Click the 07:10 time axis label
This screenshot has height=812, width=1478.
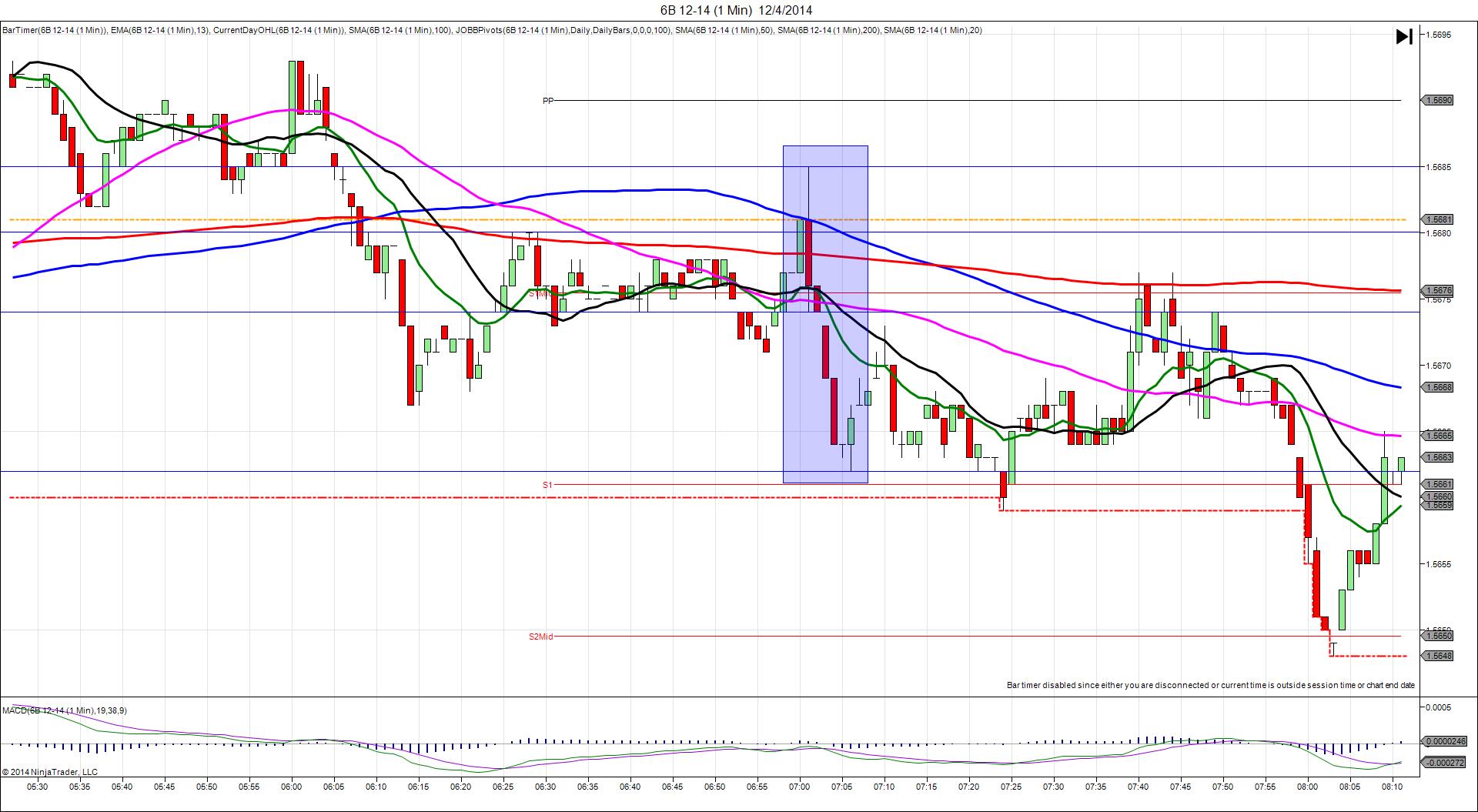[884, 787]
